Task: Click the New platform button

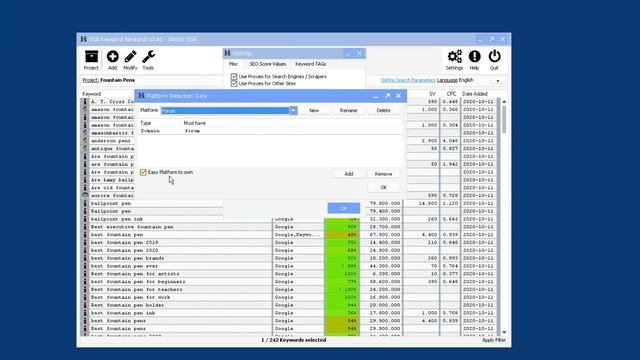Action: tap(314, 111)
